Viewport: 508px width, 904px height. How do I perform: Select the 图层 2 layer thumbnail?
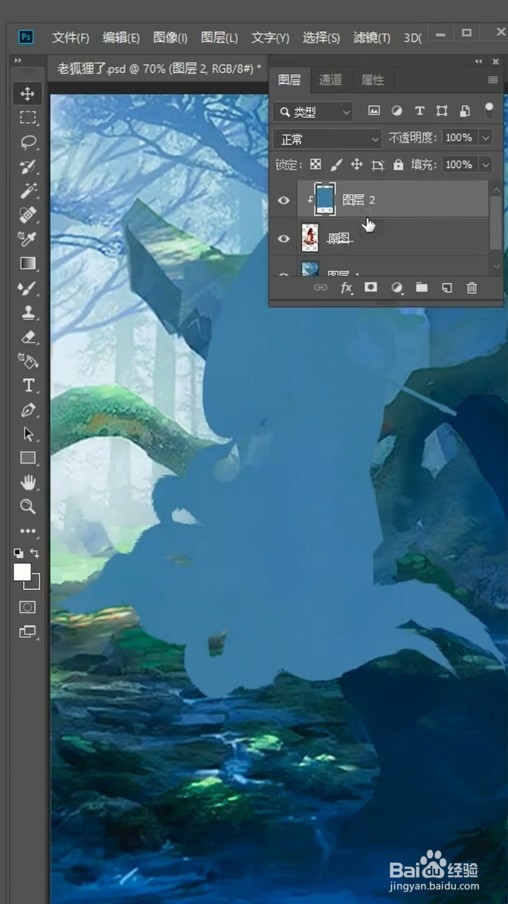pyautogui.click(x=325, y=199)
